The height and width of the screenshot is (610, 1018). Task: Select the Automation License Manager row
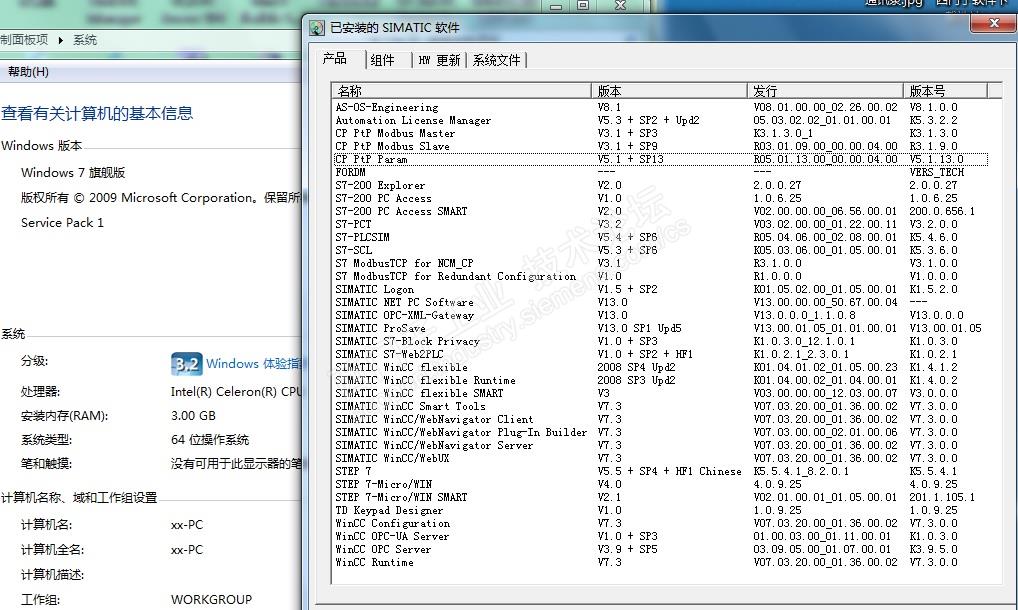pos(660,120)
